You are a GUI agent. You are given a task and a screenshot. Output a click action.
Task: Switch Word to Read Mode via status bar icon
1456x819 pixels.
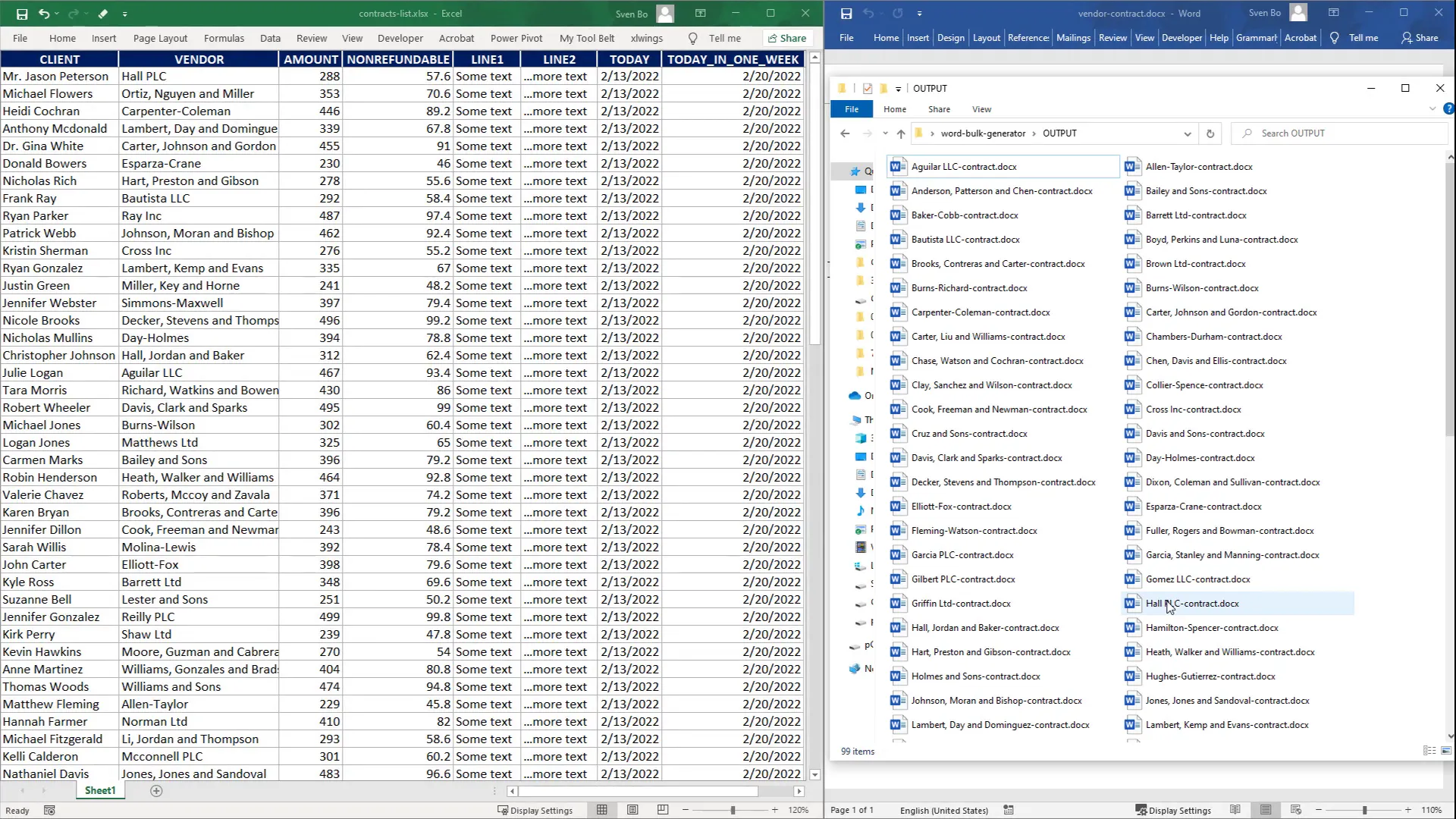coord(1235,810)
